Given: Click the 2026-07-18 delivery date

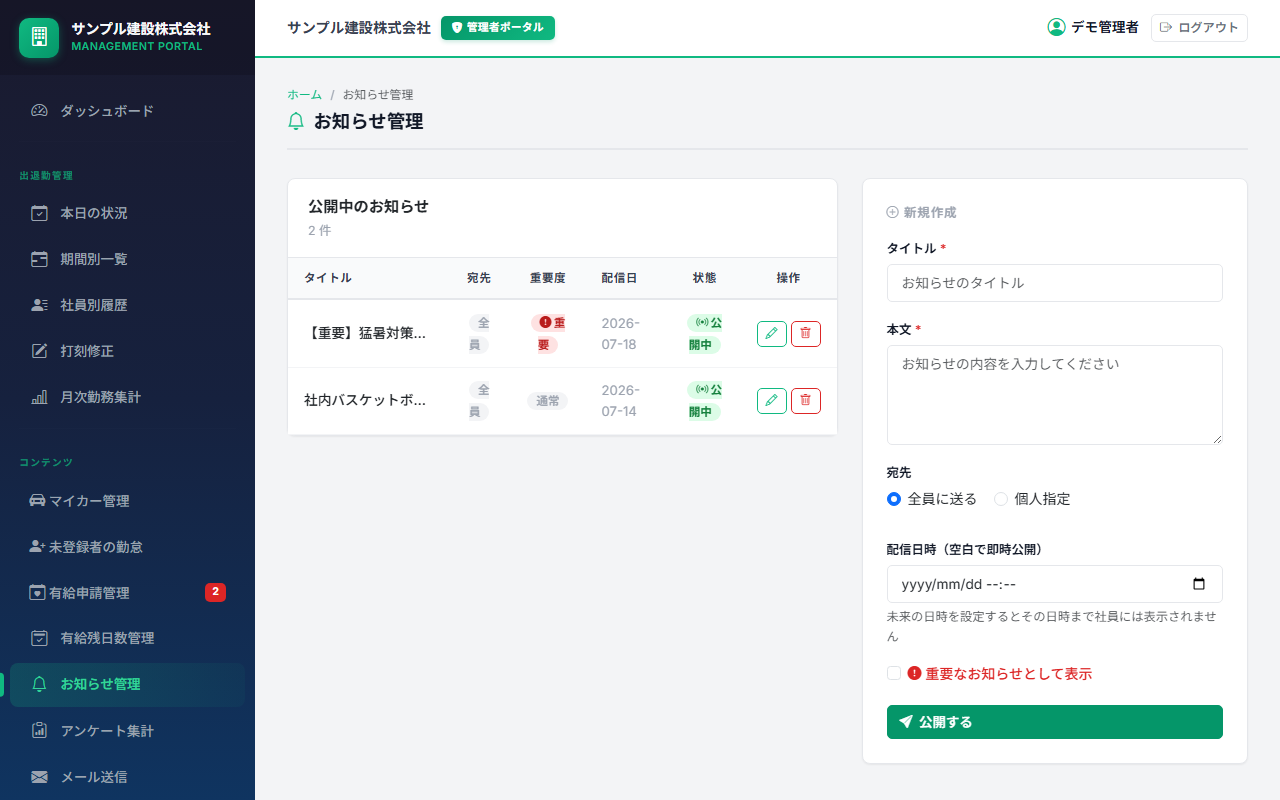Looking at the screenshot, I should click(620, 333).
